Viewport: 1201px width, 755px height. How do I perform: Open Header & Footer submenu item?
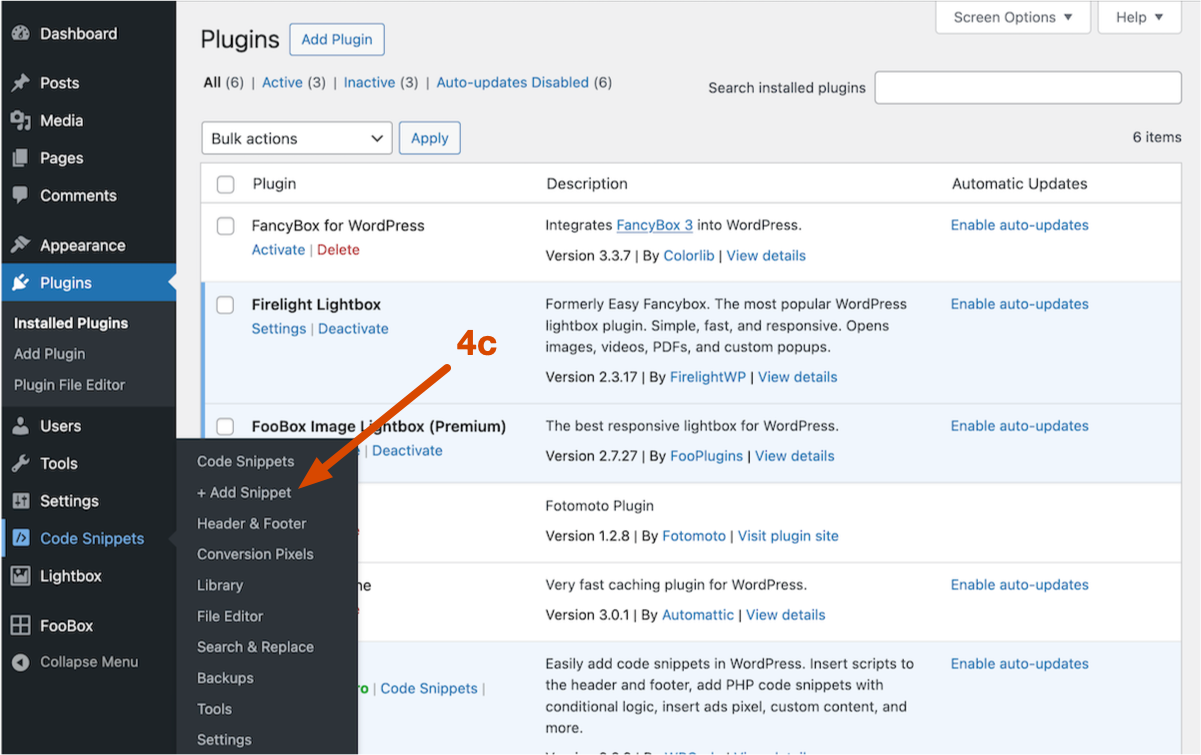click(x=252, y=523)
